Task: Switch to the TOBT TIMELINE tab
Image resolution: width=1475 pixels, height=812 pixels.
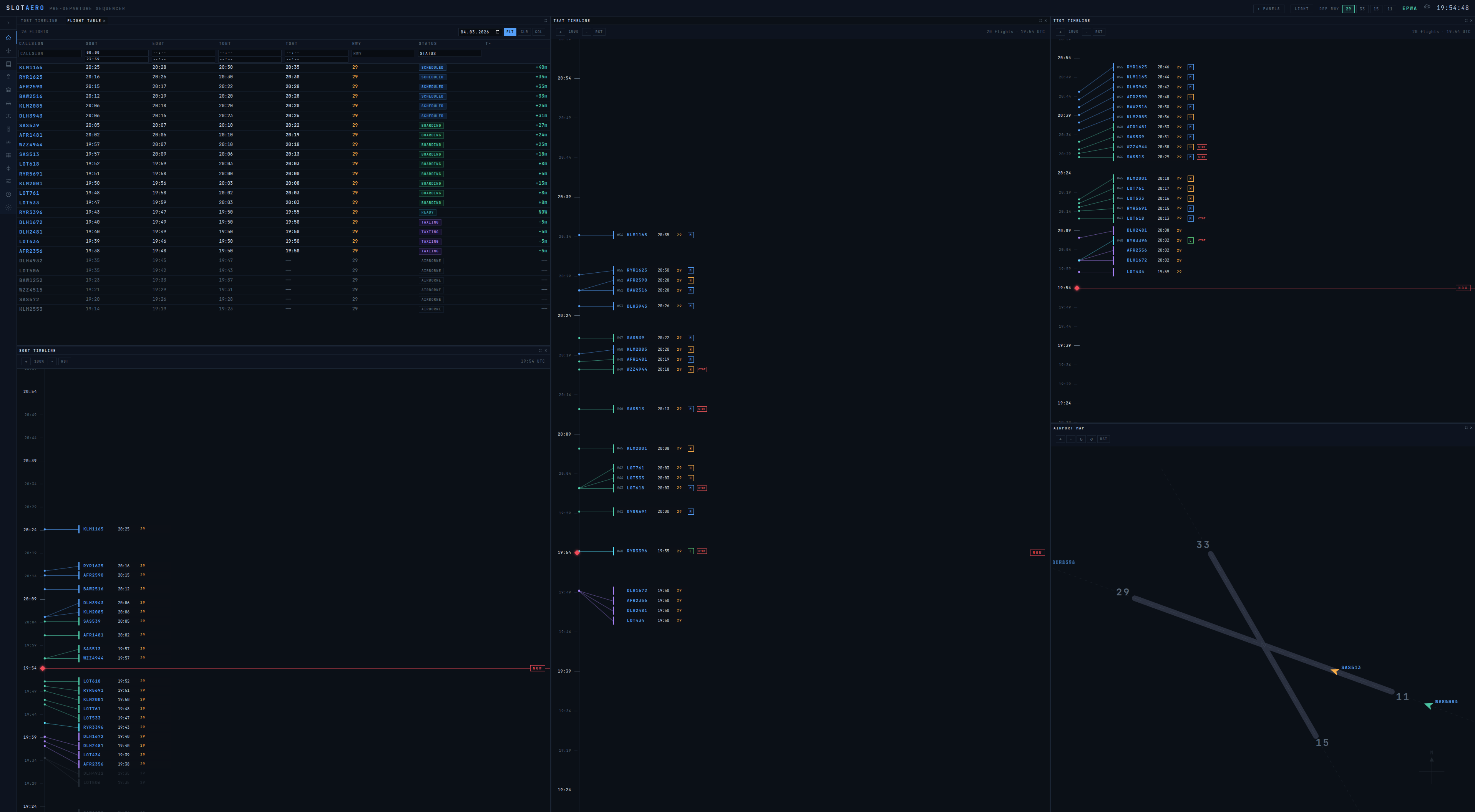Action: (39, 21)
